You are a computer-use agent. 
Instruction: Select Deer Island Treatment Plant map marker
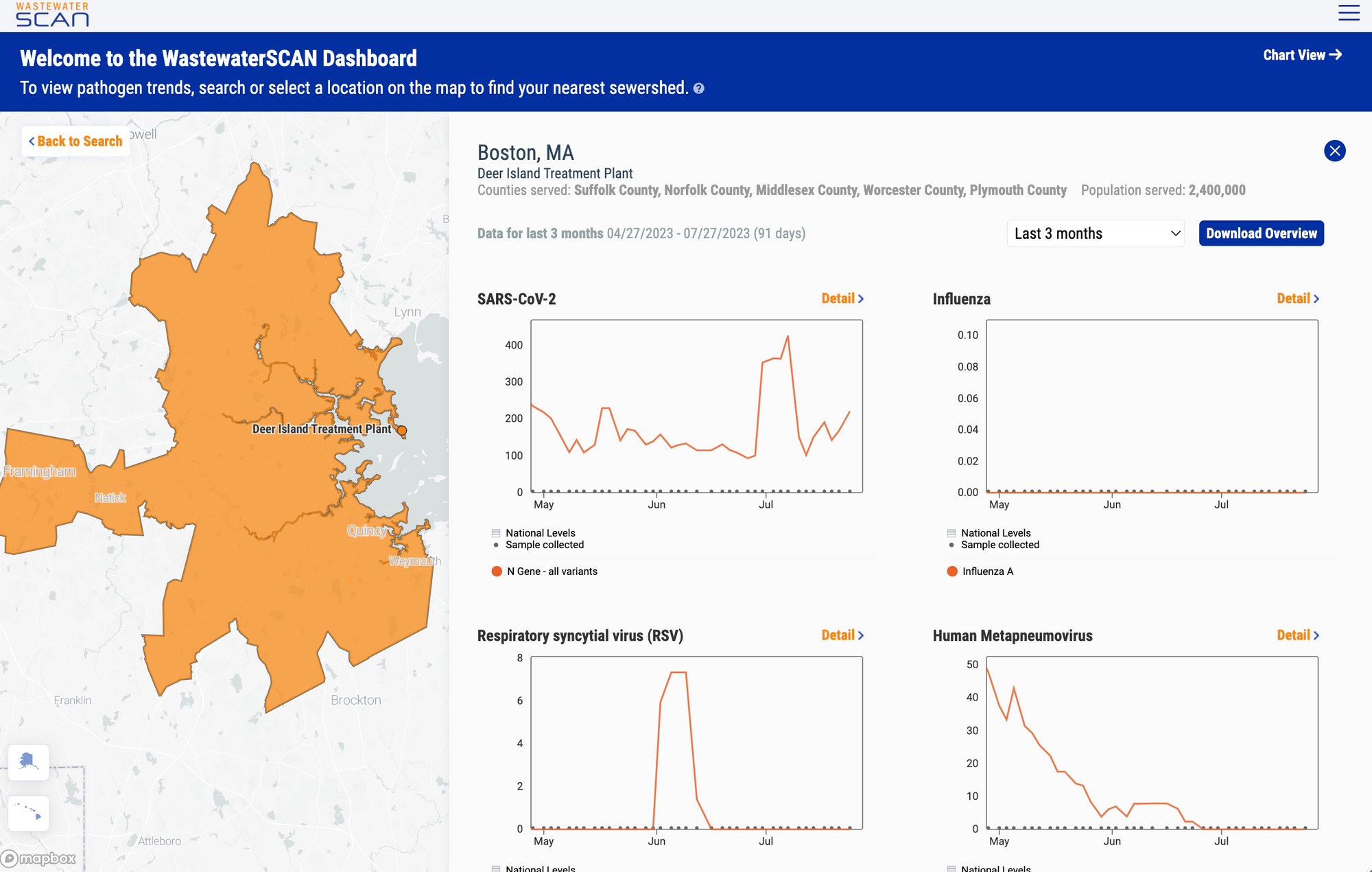[x=402, y=431]
